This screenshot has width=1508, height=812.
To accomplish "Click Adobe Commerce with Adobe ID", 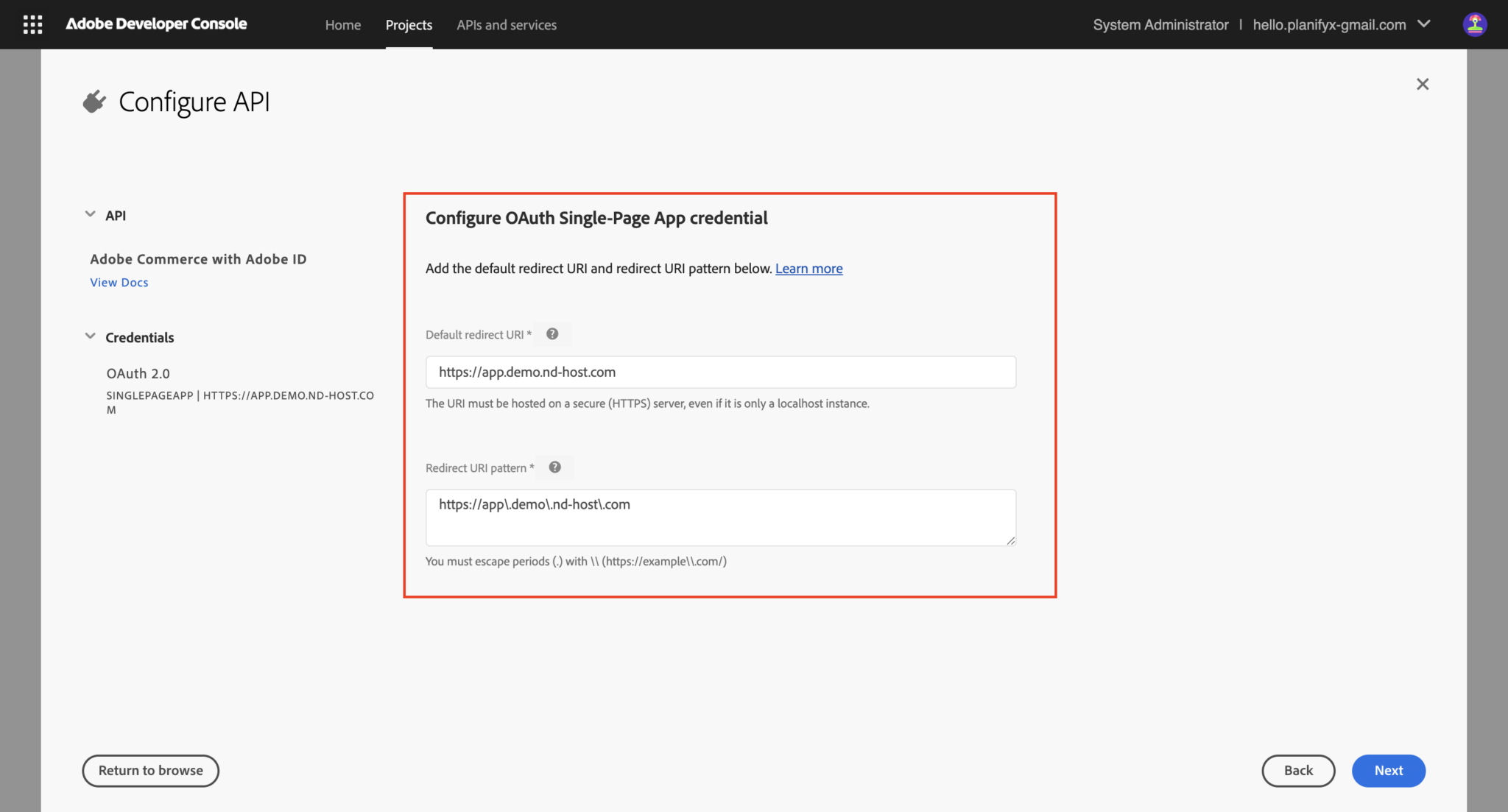I will 198,259.
